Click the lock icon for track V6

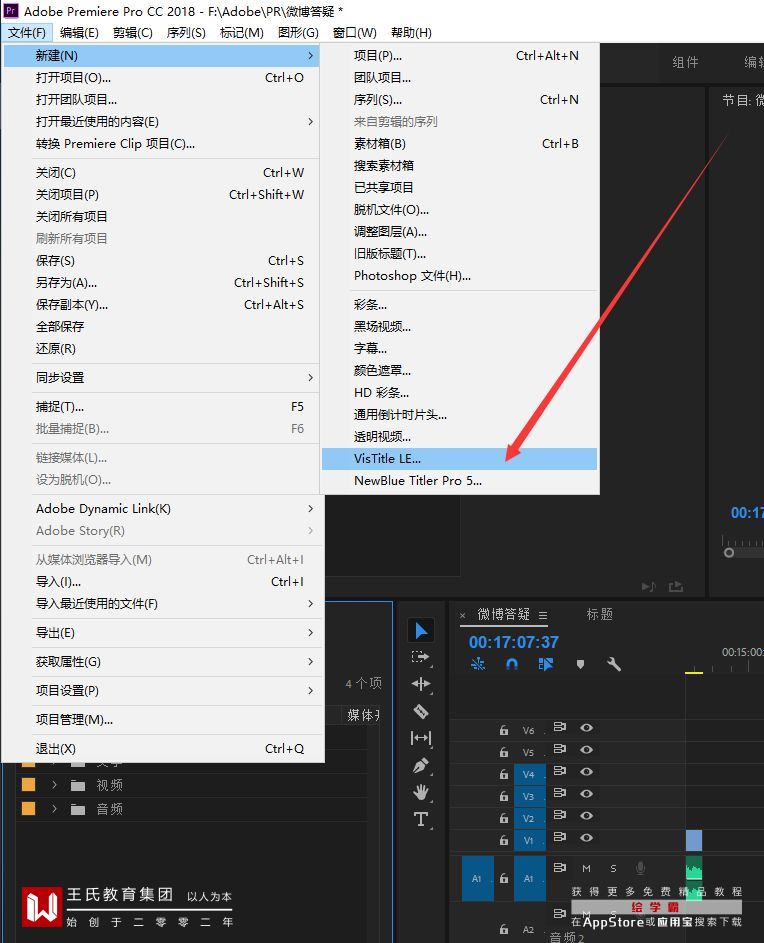pyautogui.click(x=504, y=730)
